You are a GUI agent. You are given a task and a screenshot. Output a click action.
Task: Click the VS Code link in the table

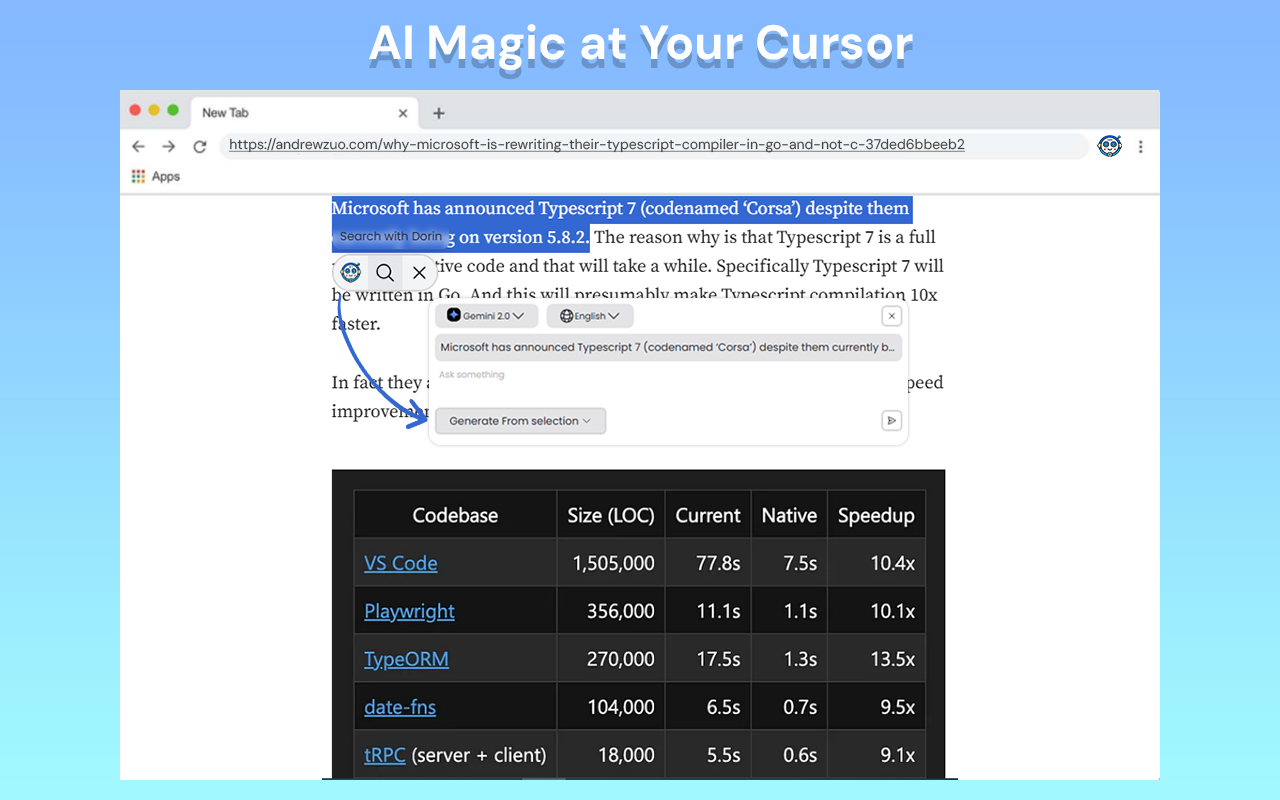click(400, 563)
